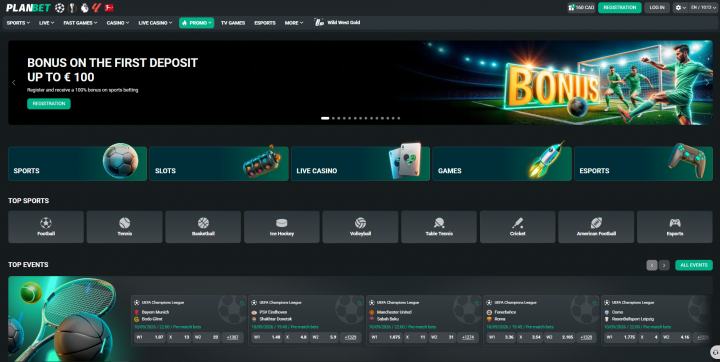This screenshot has width=720, height=362.
Task: Select the Basketball sport icon tile
Action: (x=203, y=227)
